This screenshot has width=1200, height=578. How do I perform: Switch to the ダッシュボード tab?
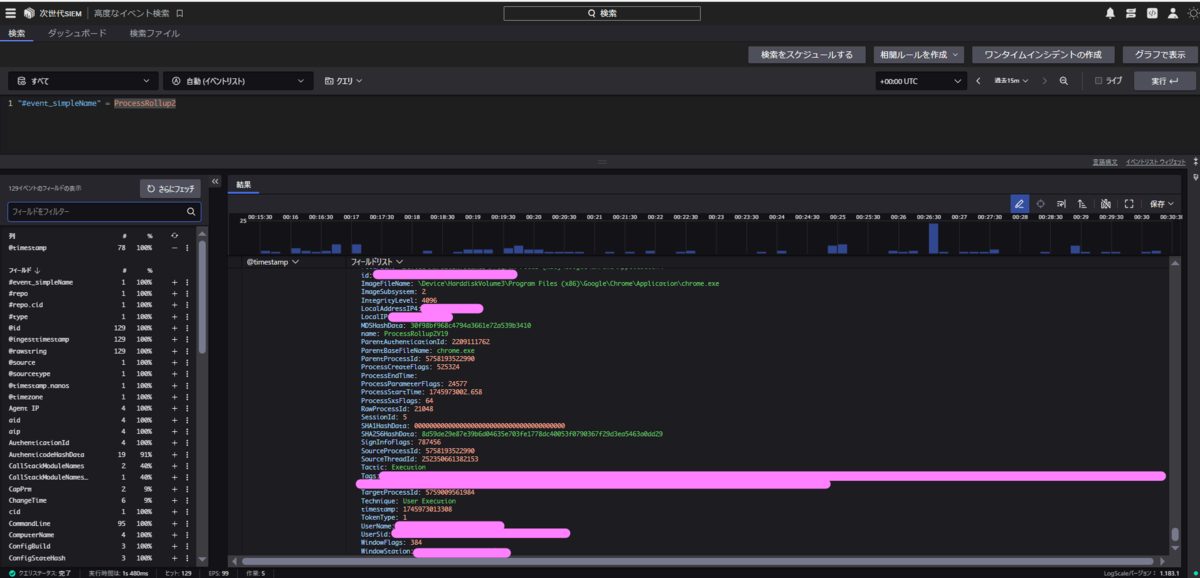pyautogui.click(x=79, y=33)
